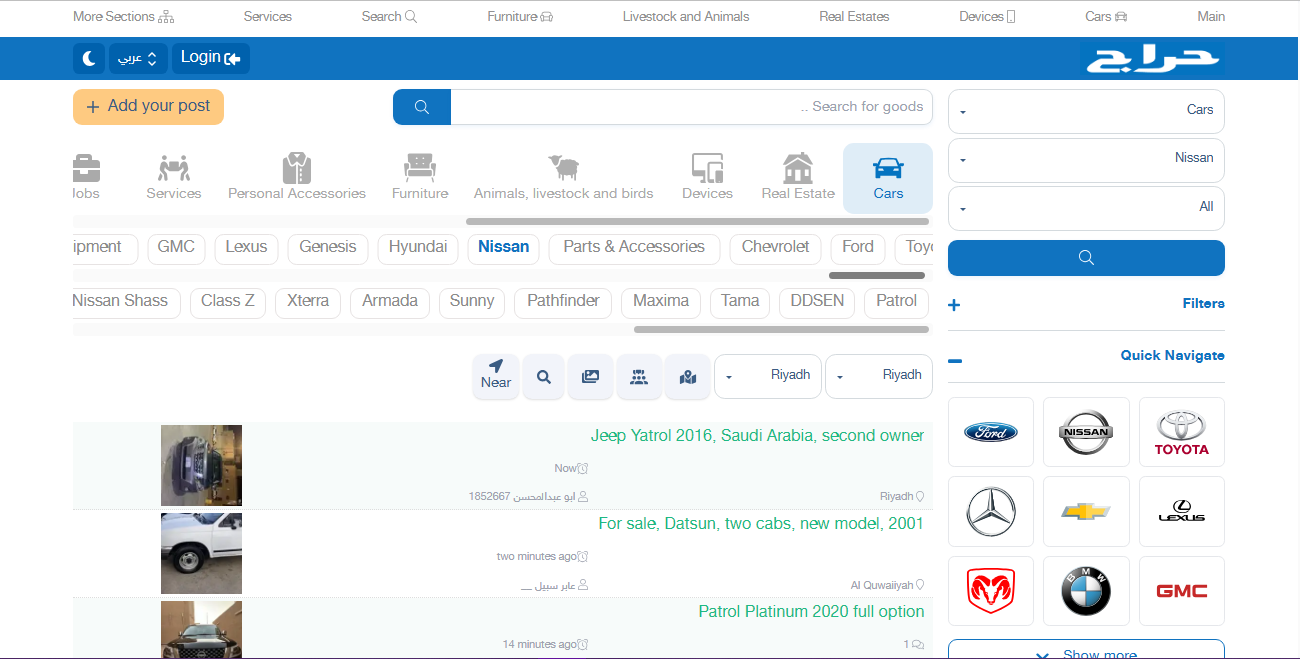Select the Real Estate category icon
Image resolution: width=1300 pixels, height=659 pixels.
click(x=798, y=178)
